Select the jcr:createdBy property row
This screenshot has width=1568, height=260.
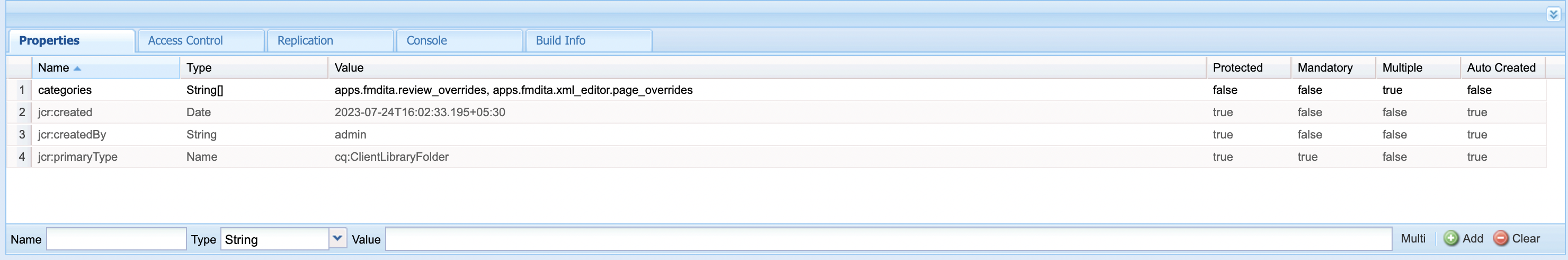72,135
